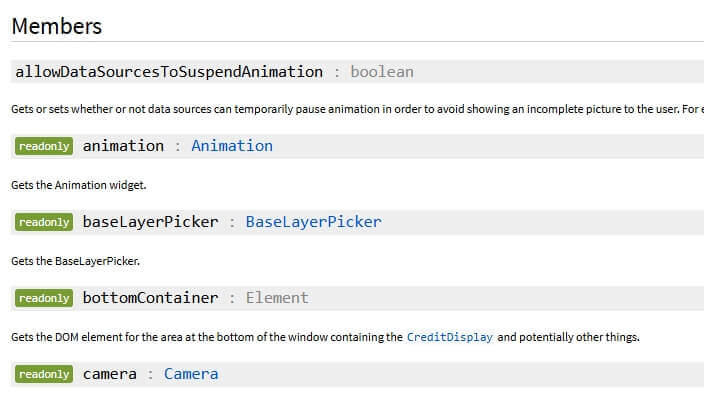This screenshot has width=704, height=403.
Task: Click readonly badge beside baseLayerPicker member
Action: [x=44, y=222]
